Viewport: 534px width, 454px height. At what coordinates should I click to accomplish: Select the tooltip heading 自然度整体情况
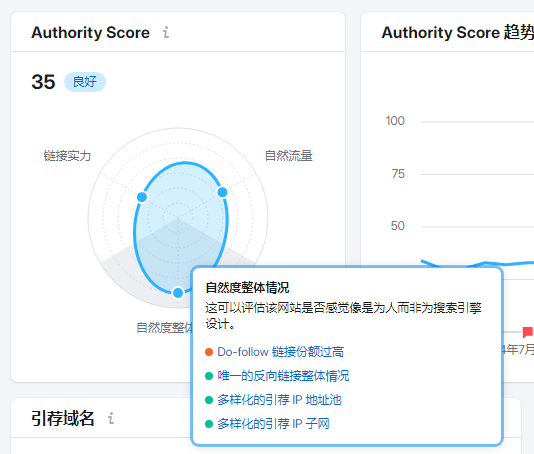click(x=247, y=287)
